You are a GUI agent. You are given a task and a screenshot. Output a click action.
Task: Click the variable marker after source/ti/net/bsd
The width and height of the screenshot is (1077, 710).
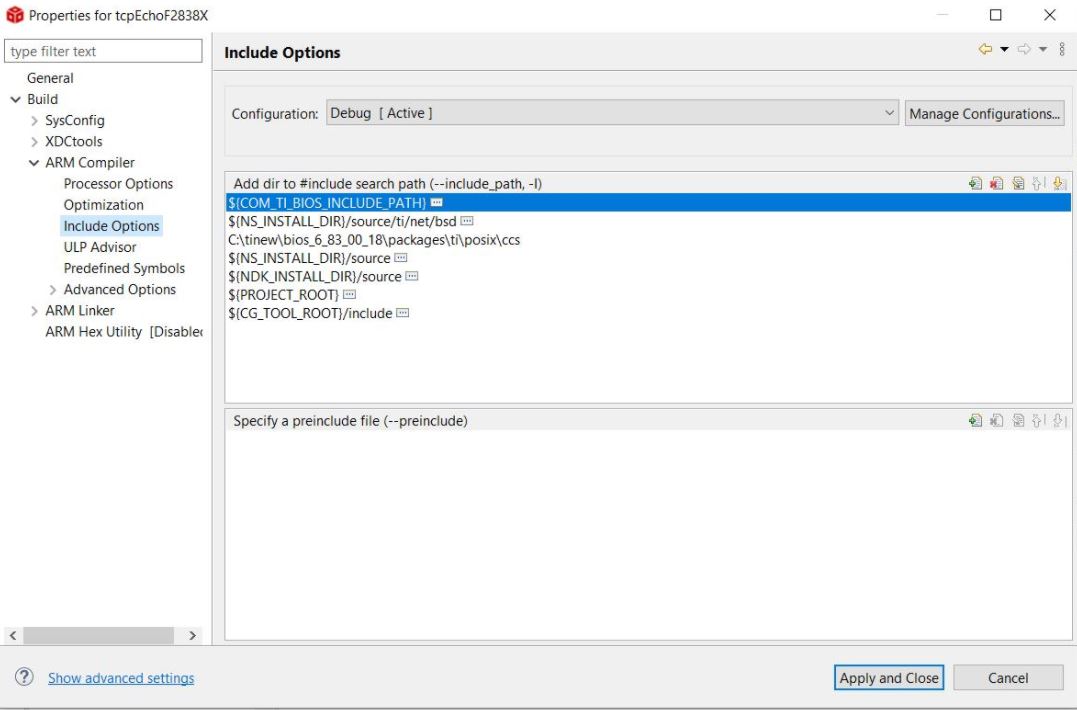[x=466, y=221]
